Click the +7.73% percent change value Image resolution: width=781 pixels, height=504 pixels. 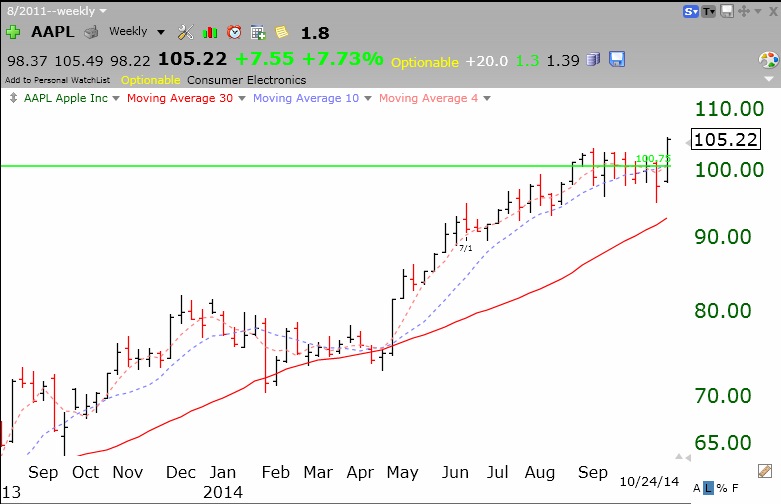coord(343,59)
